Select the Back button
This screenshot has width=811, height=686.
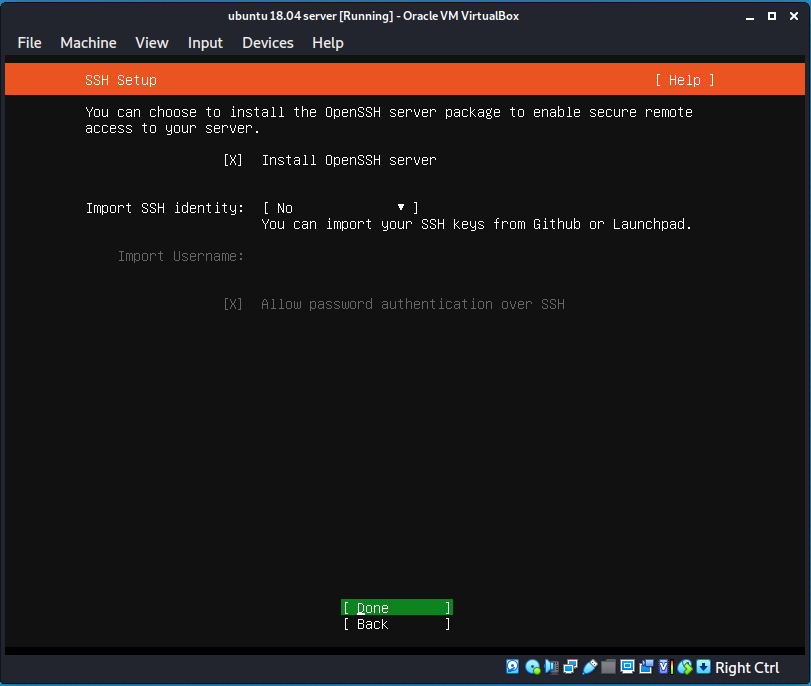coord(396,623)
